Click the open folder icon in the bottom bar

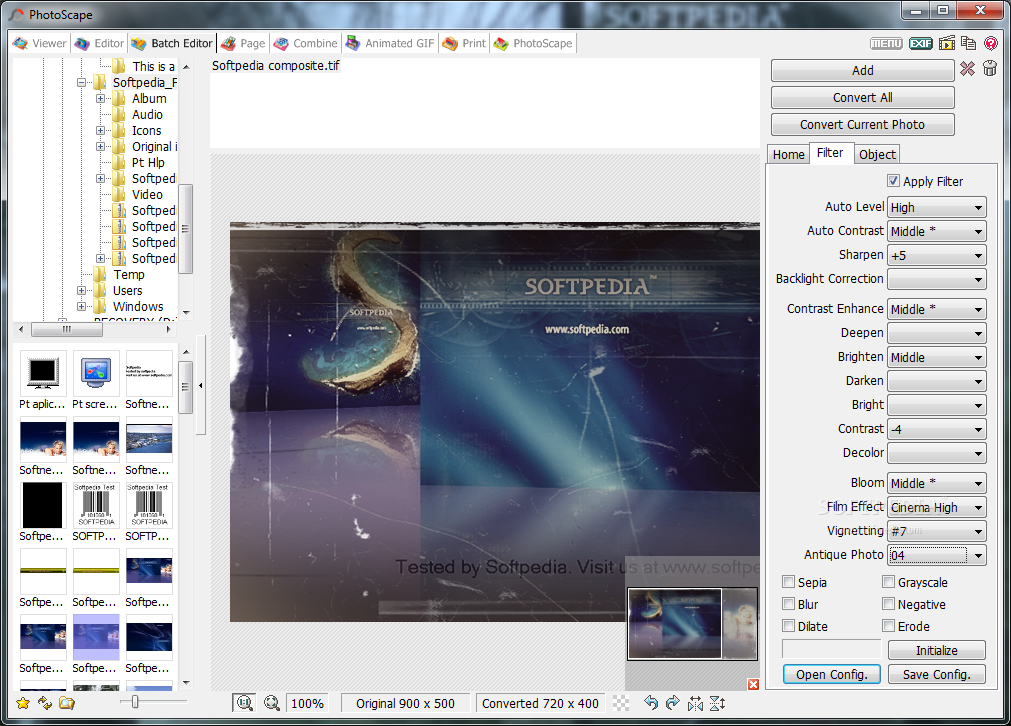[x=67, y=703]
